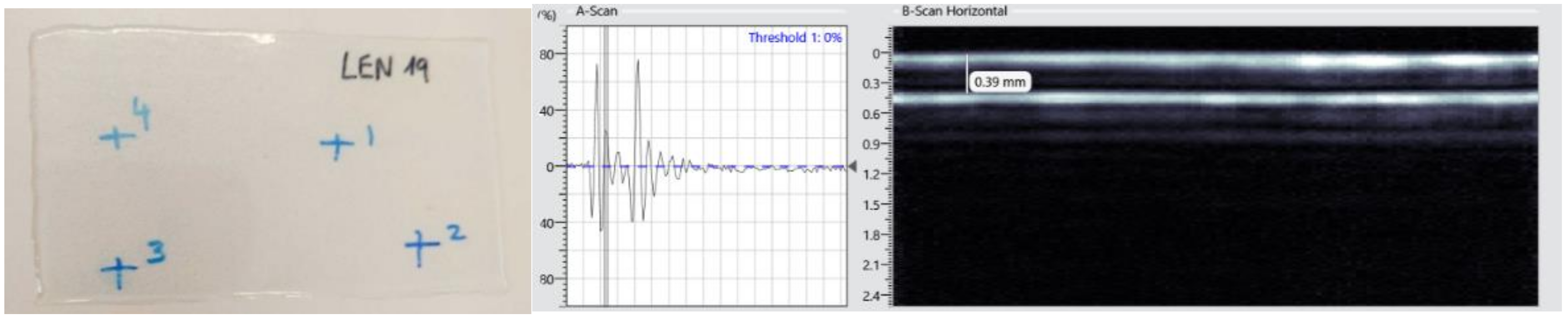Click the blue dashed threshold line in A-Scan
This screenshot has width=1568, height=318.
[707, 166]
